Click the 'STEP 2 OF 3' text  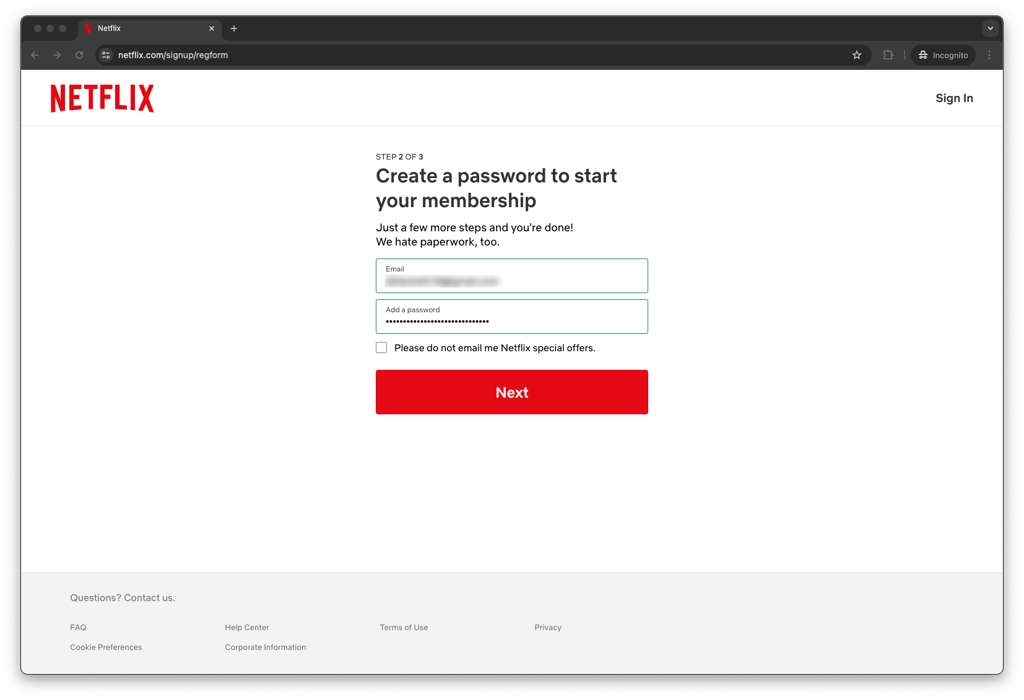(400, 157)
